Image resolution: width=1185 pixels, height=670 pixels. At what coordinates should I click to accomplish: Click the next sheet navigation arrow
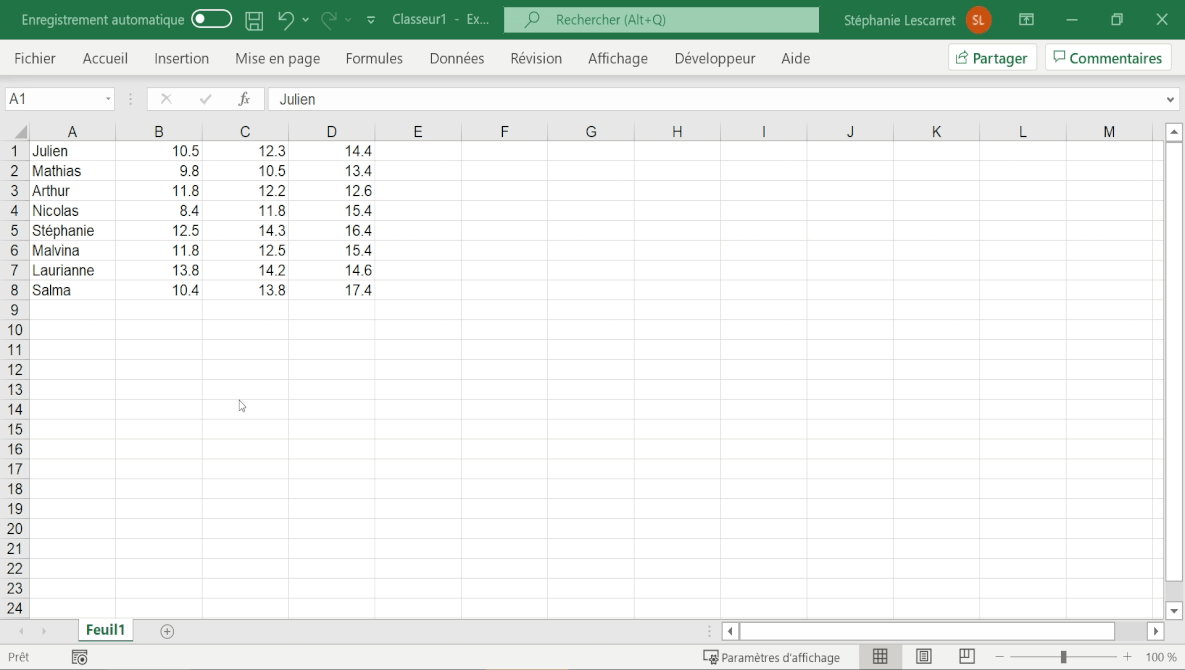click(44, 631)
